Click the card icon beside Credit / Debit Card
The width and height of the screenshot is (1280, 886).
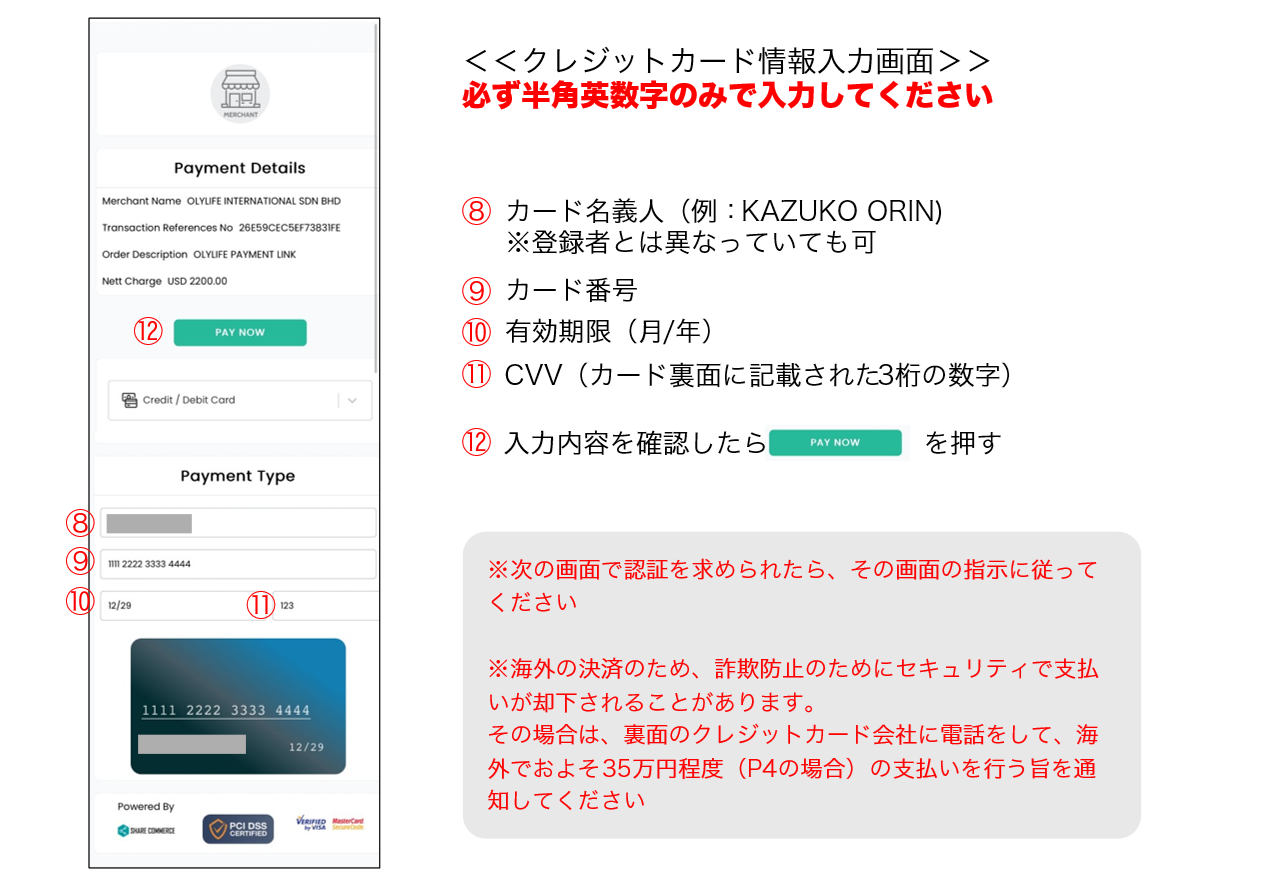(130, 400)
